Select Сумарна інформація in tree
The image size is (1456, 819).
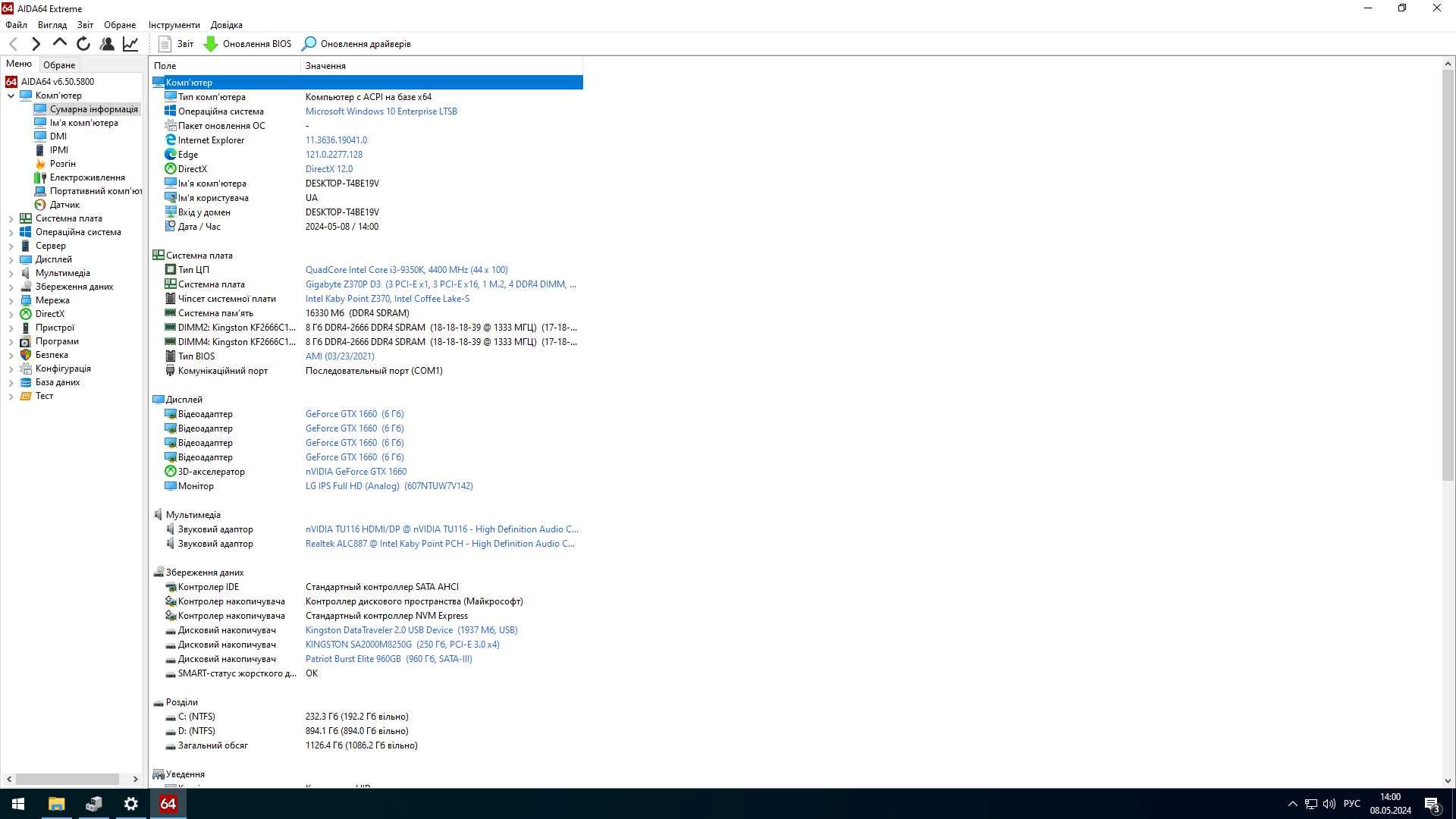pos(94,109)
